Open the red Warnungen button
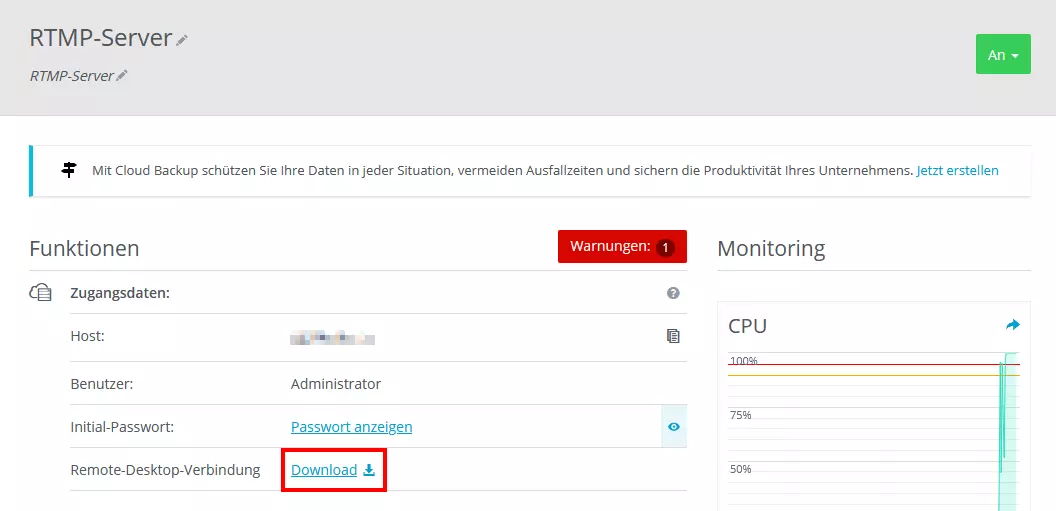 (622, 246)
